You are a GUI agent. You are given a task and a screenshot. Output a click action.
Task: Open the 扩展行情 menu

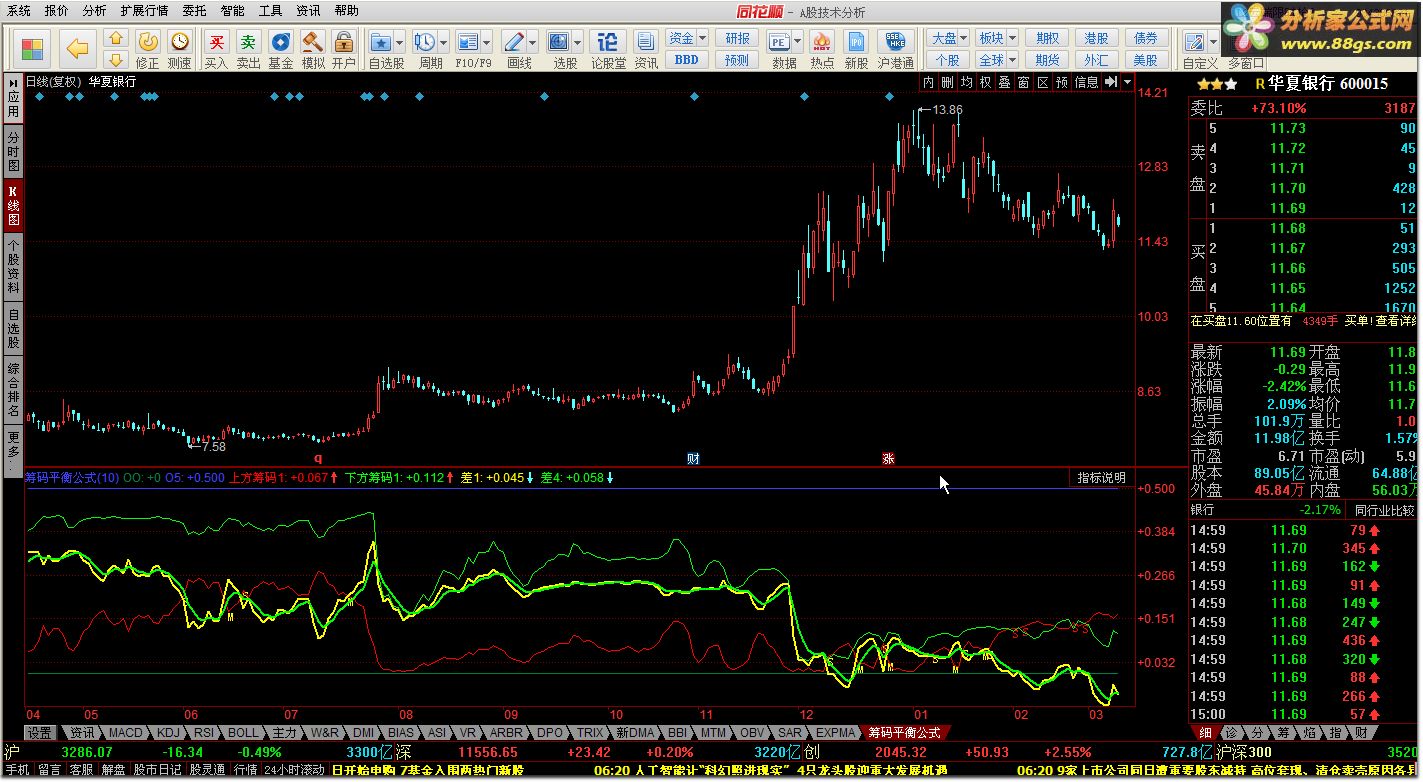click(144, 11)
